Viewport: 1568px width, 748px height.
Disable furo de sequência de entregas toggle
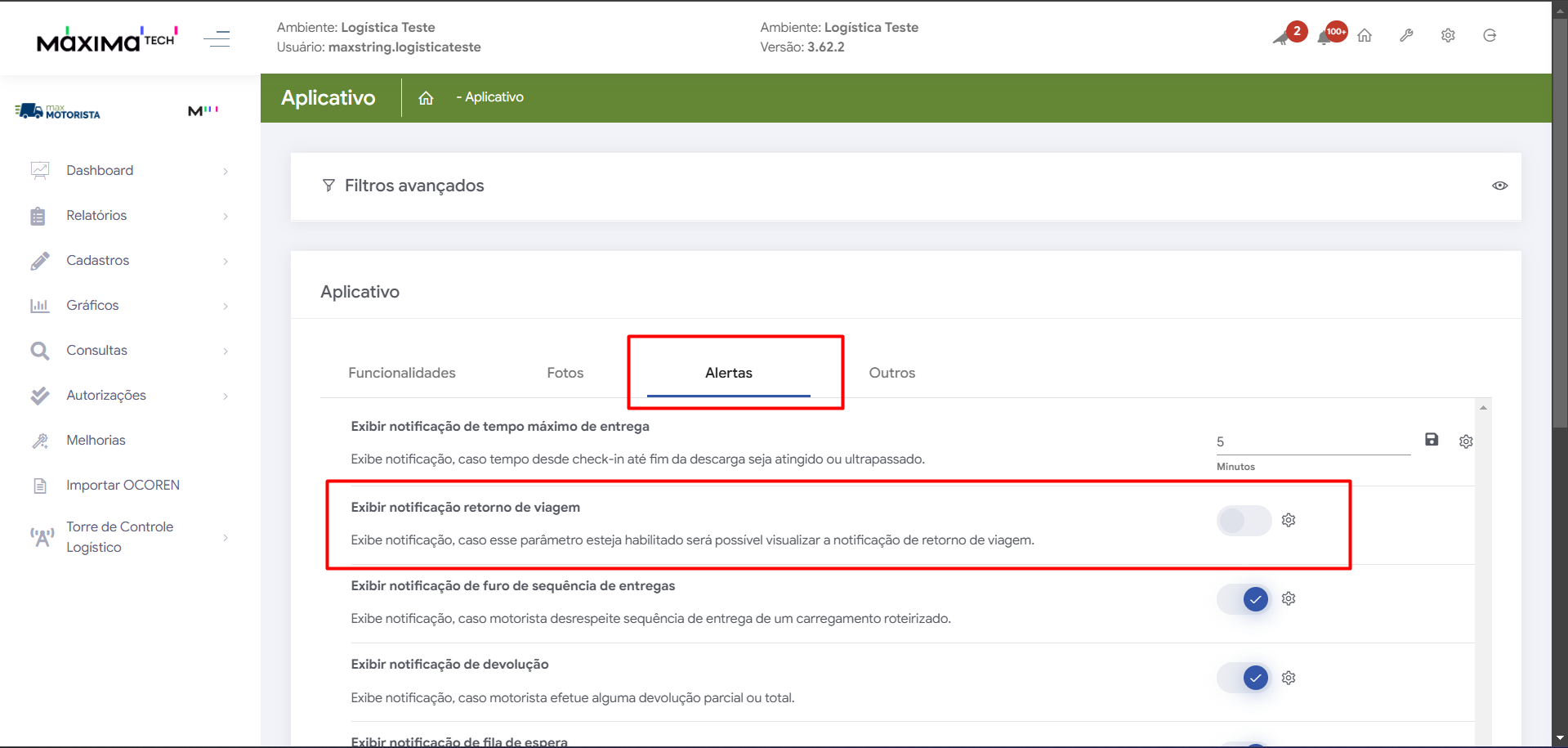click(x=1244, y=599)
